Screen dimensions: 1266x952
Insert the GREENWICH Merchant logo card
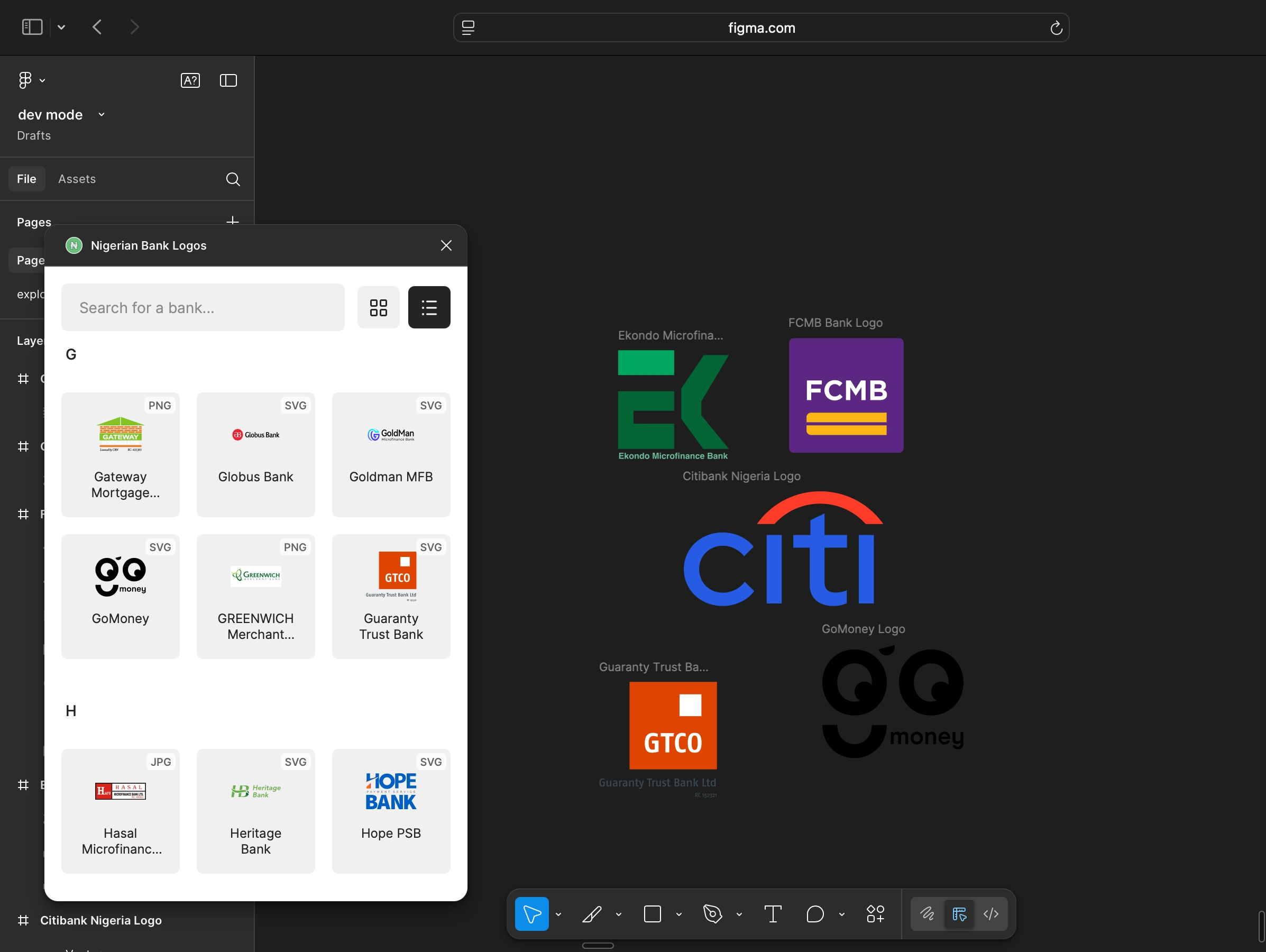256,597
